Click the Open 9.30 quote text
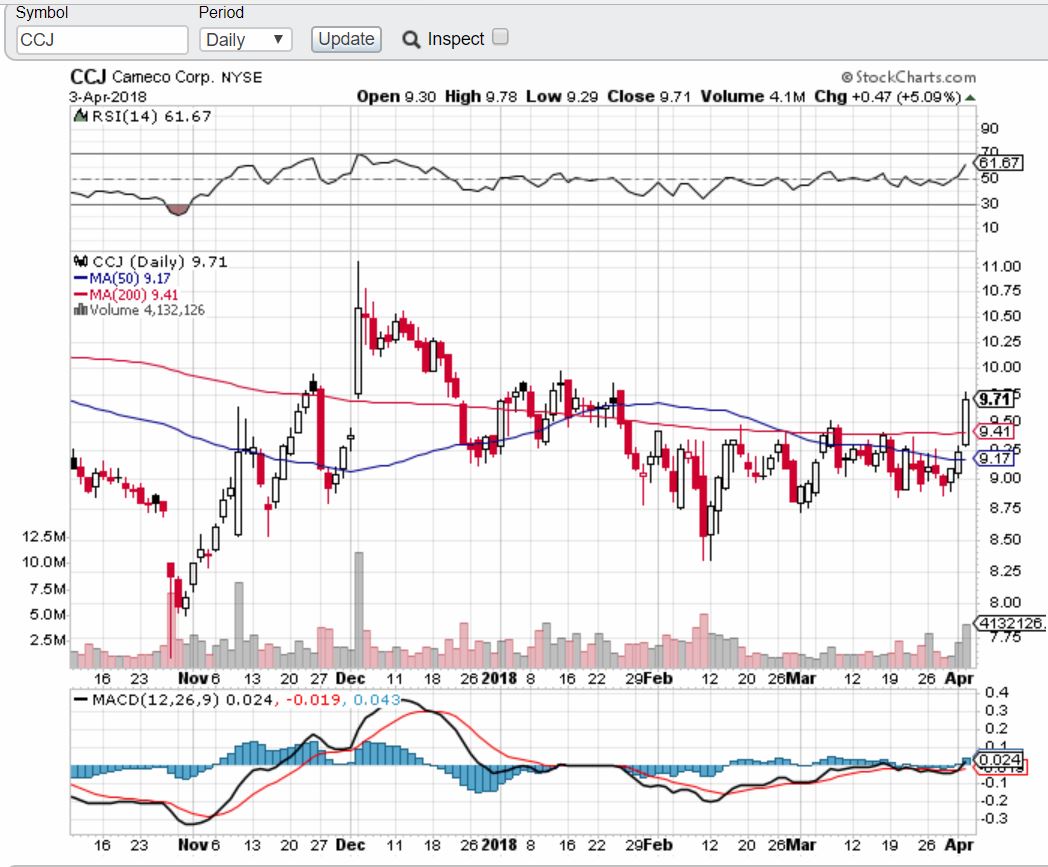 [x=396, y=97]
